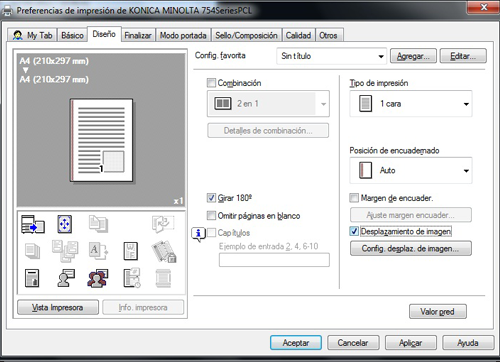Click the info balloon icon beside Capítulos
The width and height of the screenshot is (500, 362).
click(x=198, y=234)
